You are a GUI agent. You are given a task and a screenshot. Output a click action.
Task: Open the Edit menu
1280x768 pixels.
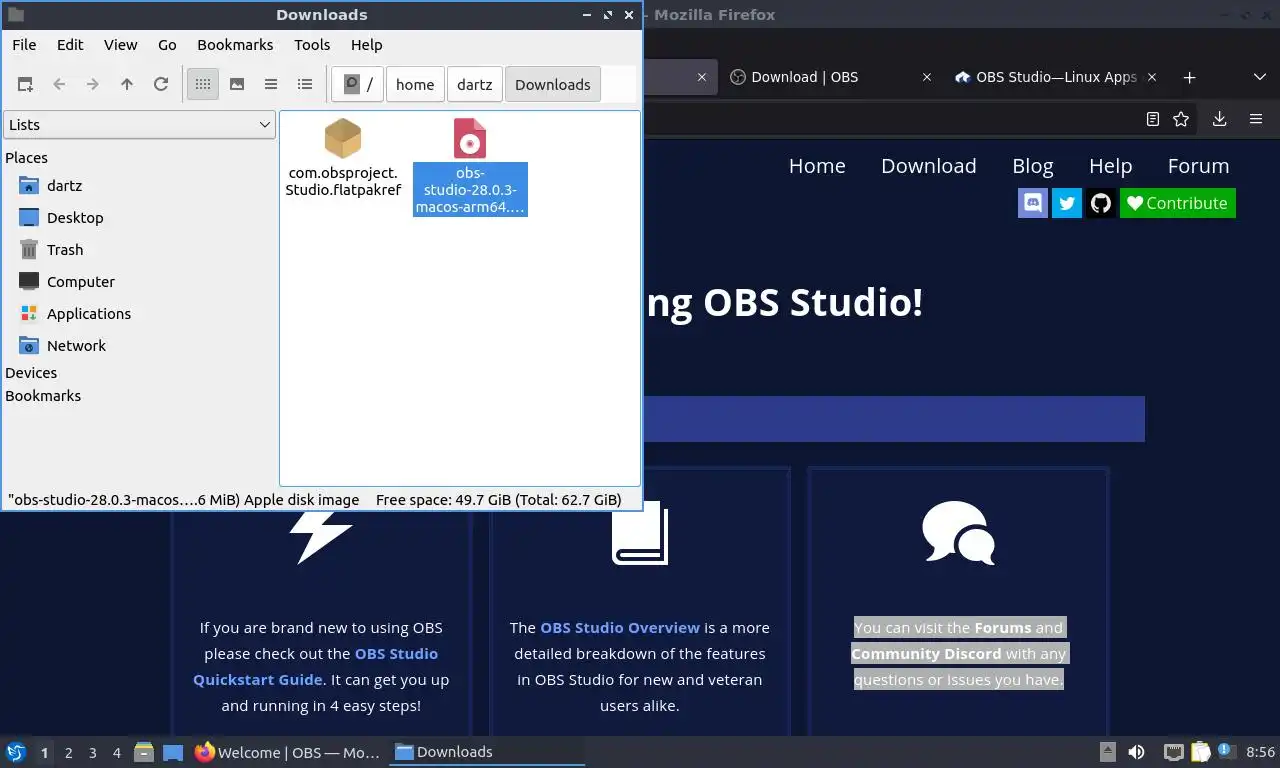(x=70, y=45)
